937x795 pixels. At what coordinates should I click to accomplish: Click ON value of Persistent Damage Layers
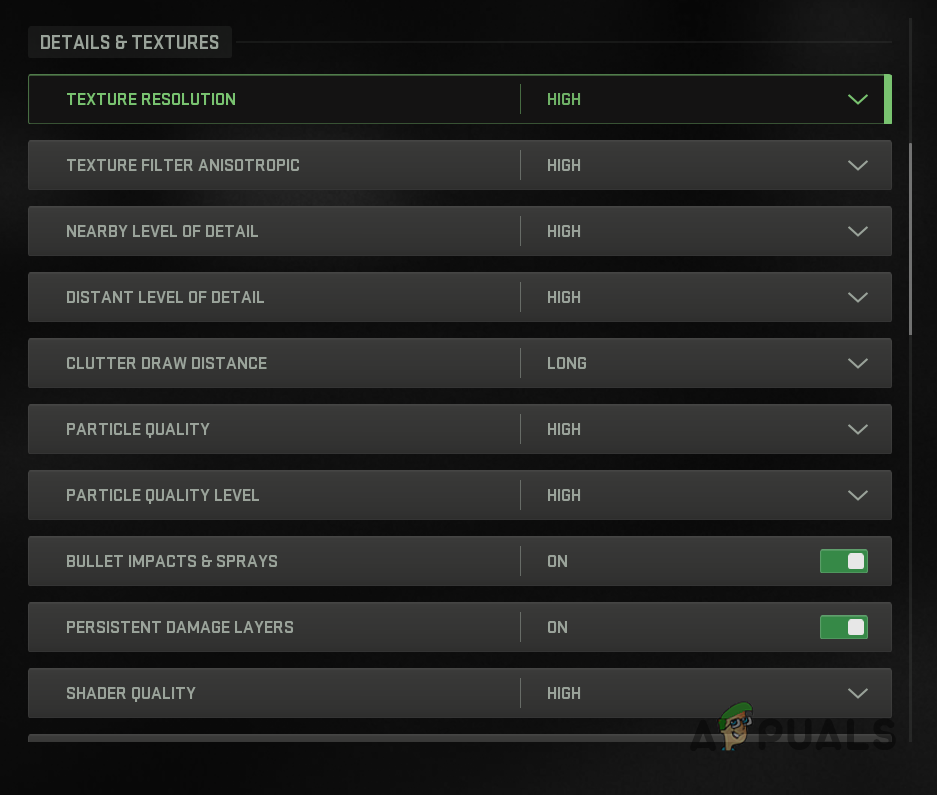(x=558, y=627)
